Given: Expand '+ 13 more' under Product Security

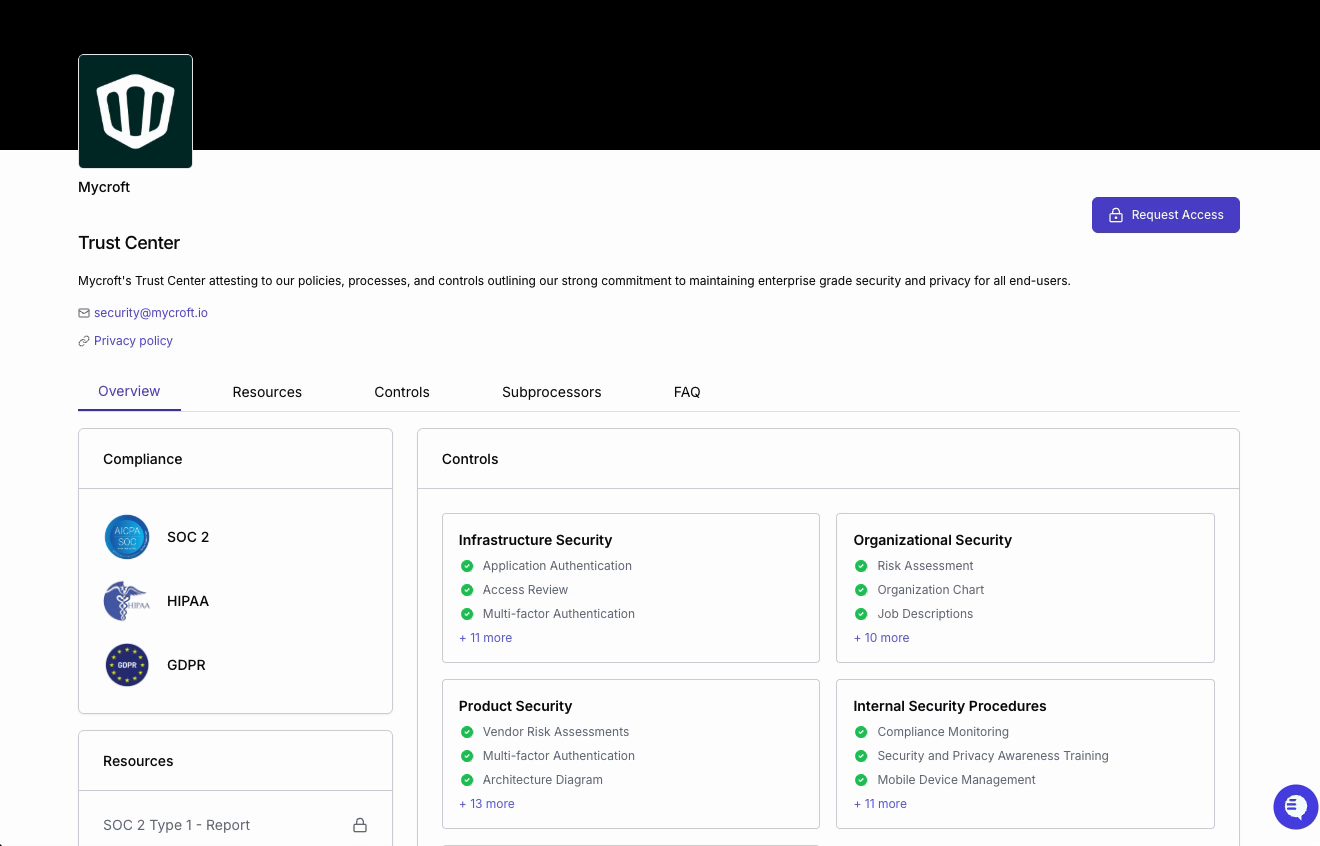Looking at the screenshot, I should tap(486, 804).
